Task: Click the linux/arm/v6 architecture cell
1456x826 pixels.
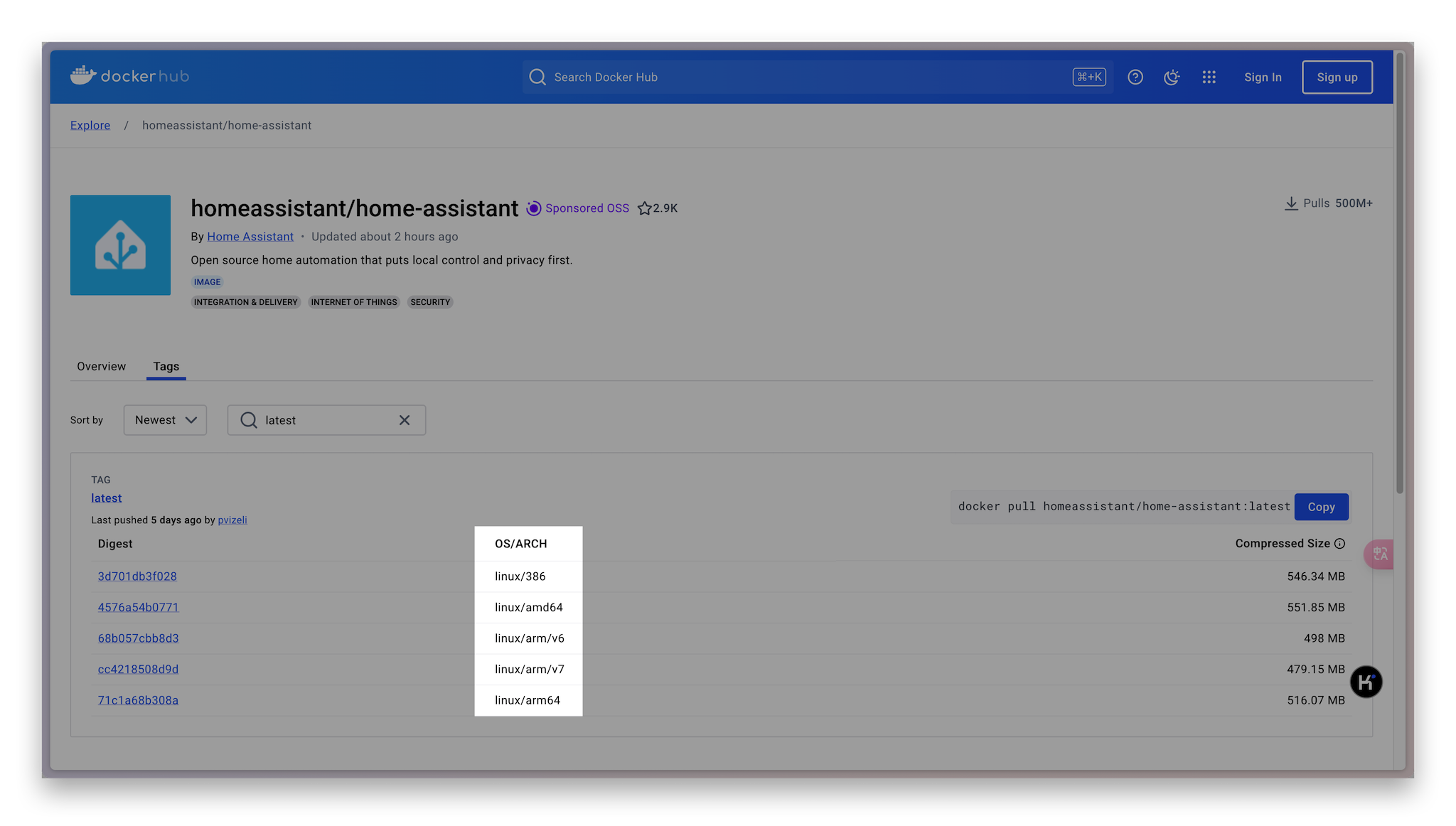Action: pyautogui.click(x=530, y=638)
